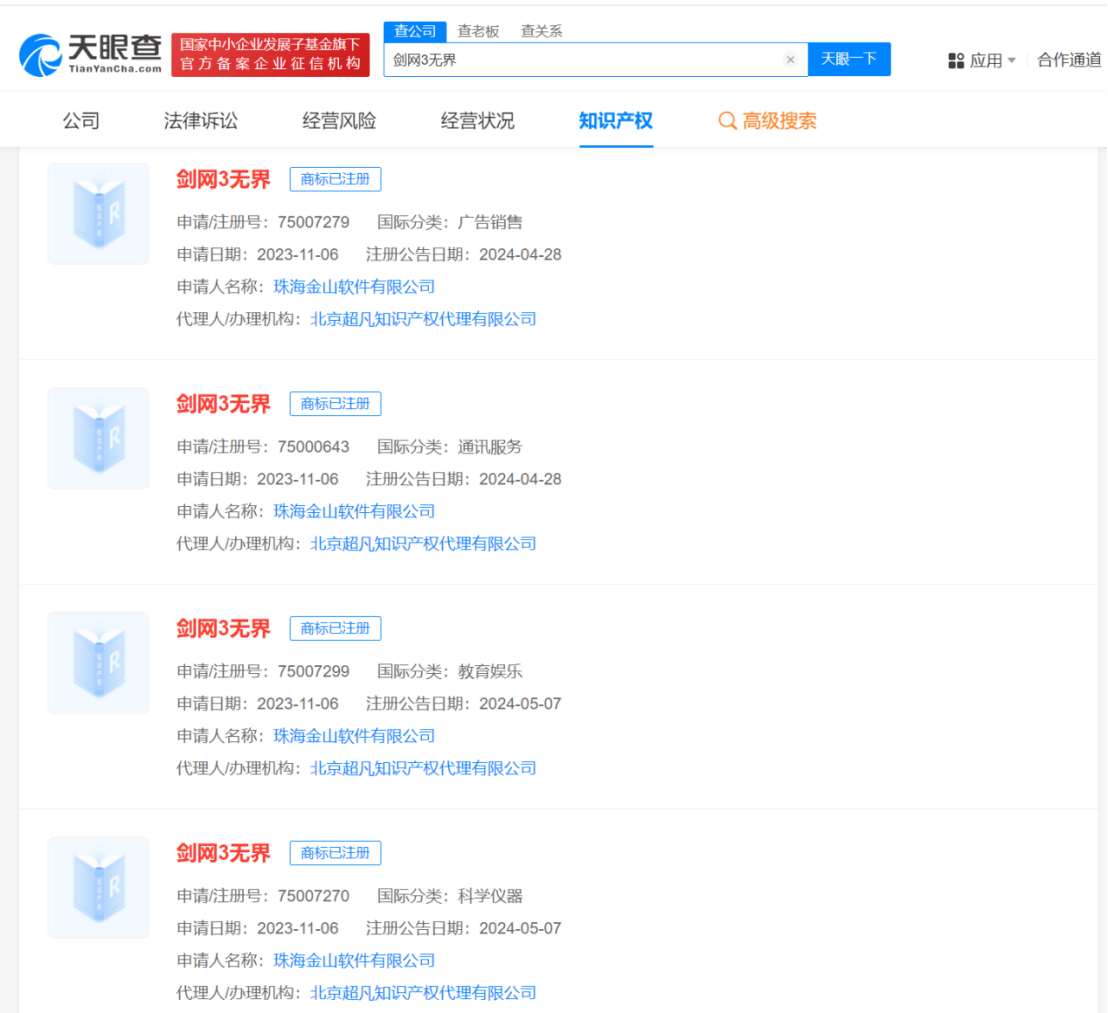Viewport: 1108px width, 1013px height.
Task: Open 珠海金山软件有限公司 in 广告销售 entry
Action: 354,287
